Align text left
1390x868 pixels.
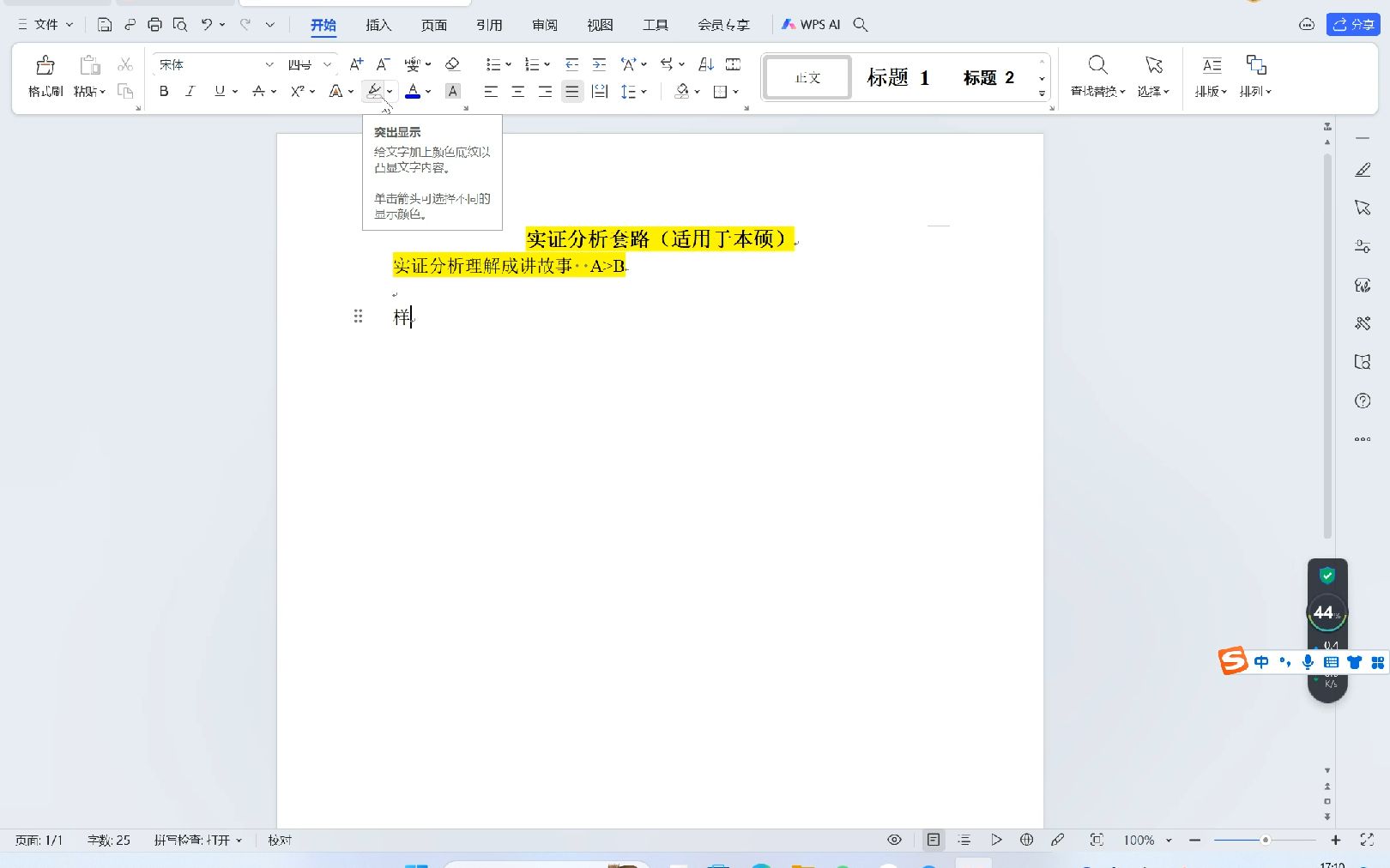491,91
